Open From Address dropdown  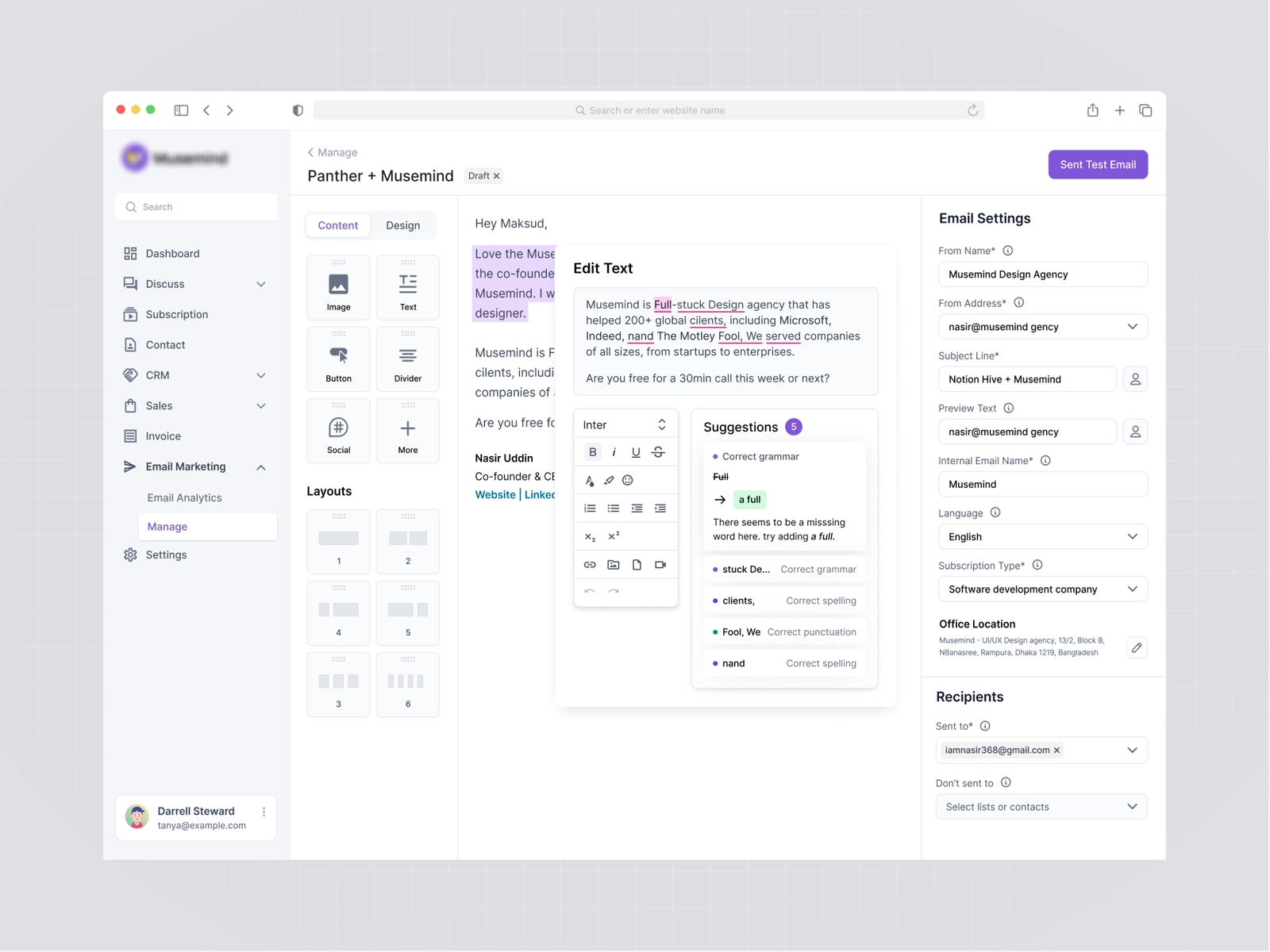[1043, 327]
